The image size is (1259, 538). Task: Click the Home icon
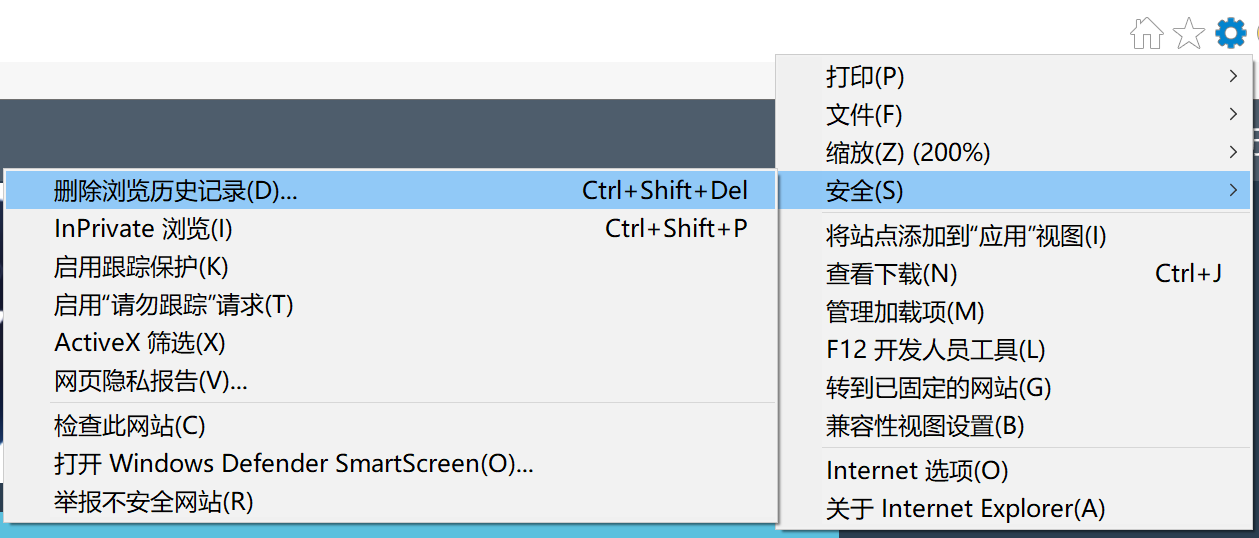click(x=1146, y=34)
